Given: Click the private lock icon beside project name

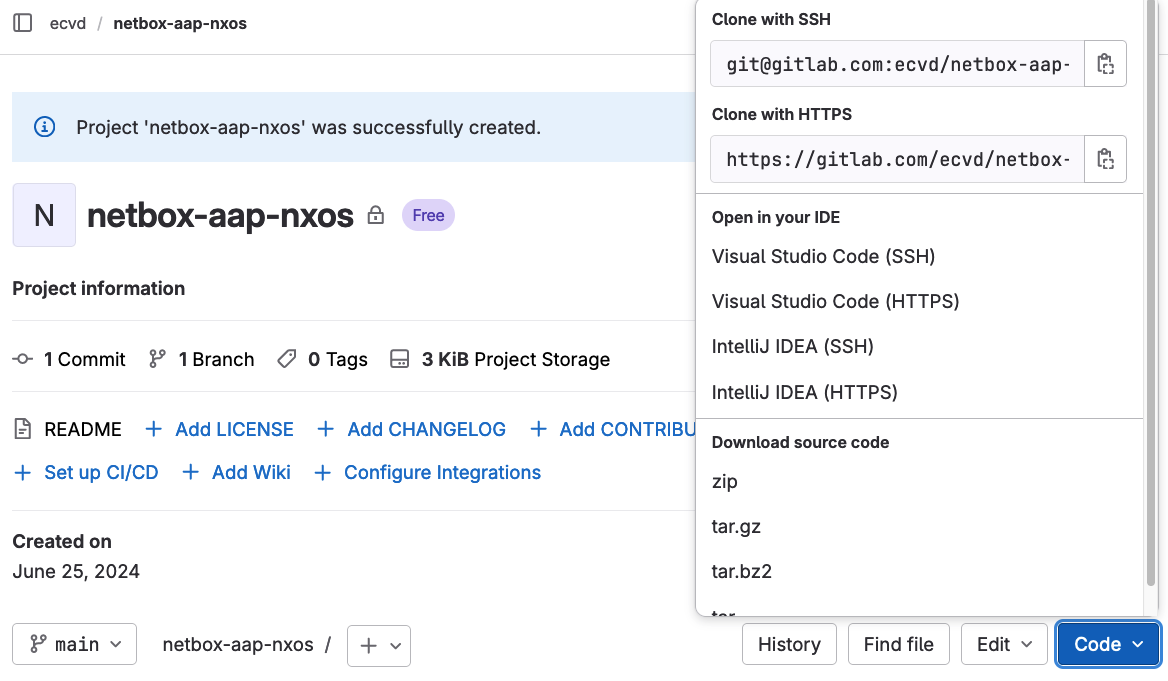Looking at the screenshot, I should pyautogui.click(x=375, y=215).
